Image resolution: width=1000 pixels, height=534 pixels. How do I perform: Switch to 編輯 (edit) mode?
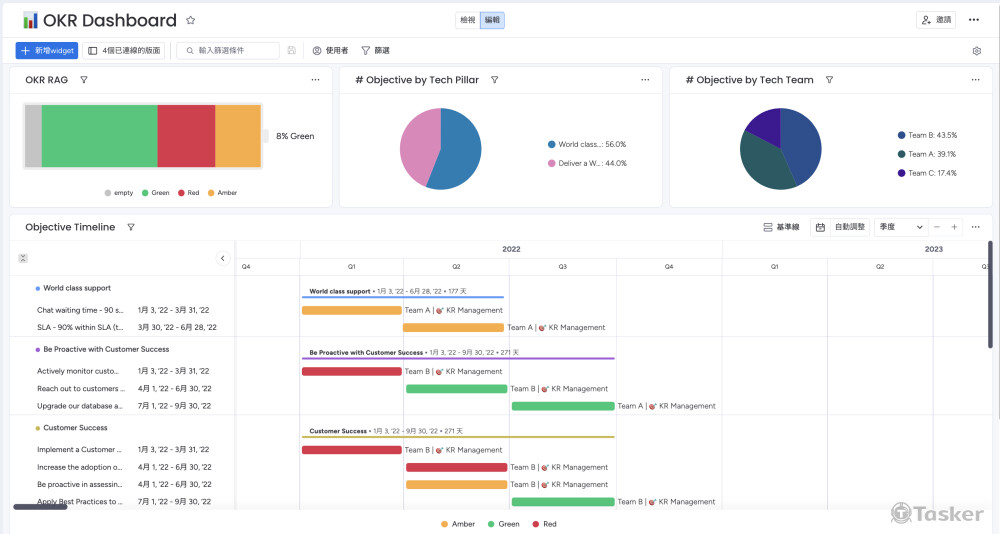492,20
